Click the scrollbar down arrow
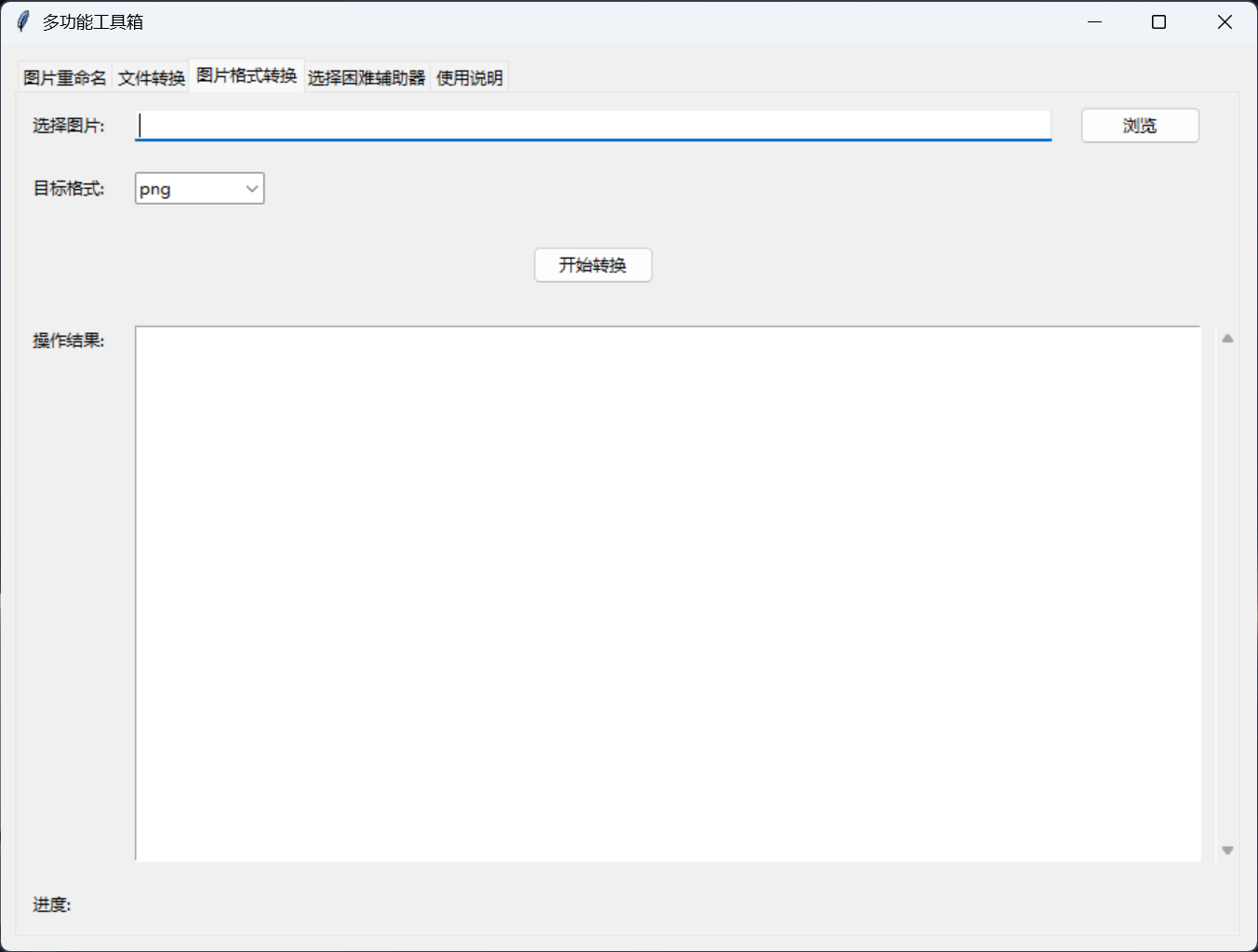 (1227, 850)
